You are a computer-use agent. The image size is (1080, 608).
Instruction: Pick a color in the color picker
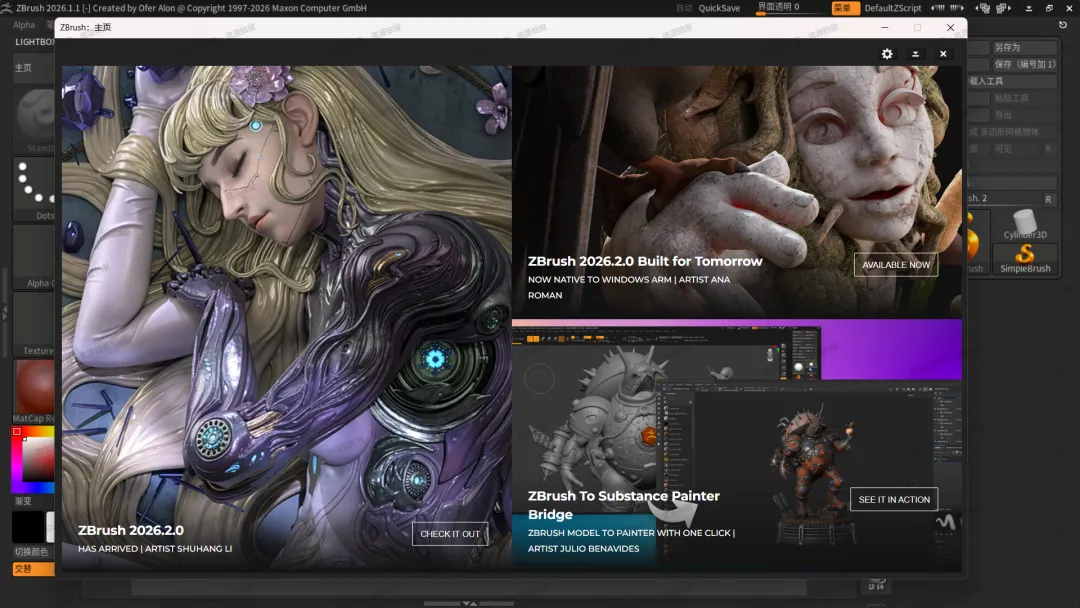point(33,459)
